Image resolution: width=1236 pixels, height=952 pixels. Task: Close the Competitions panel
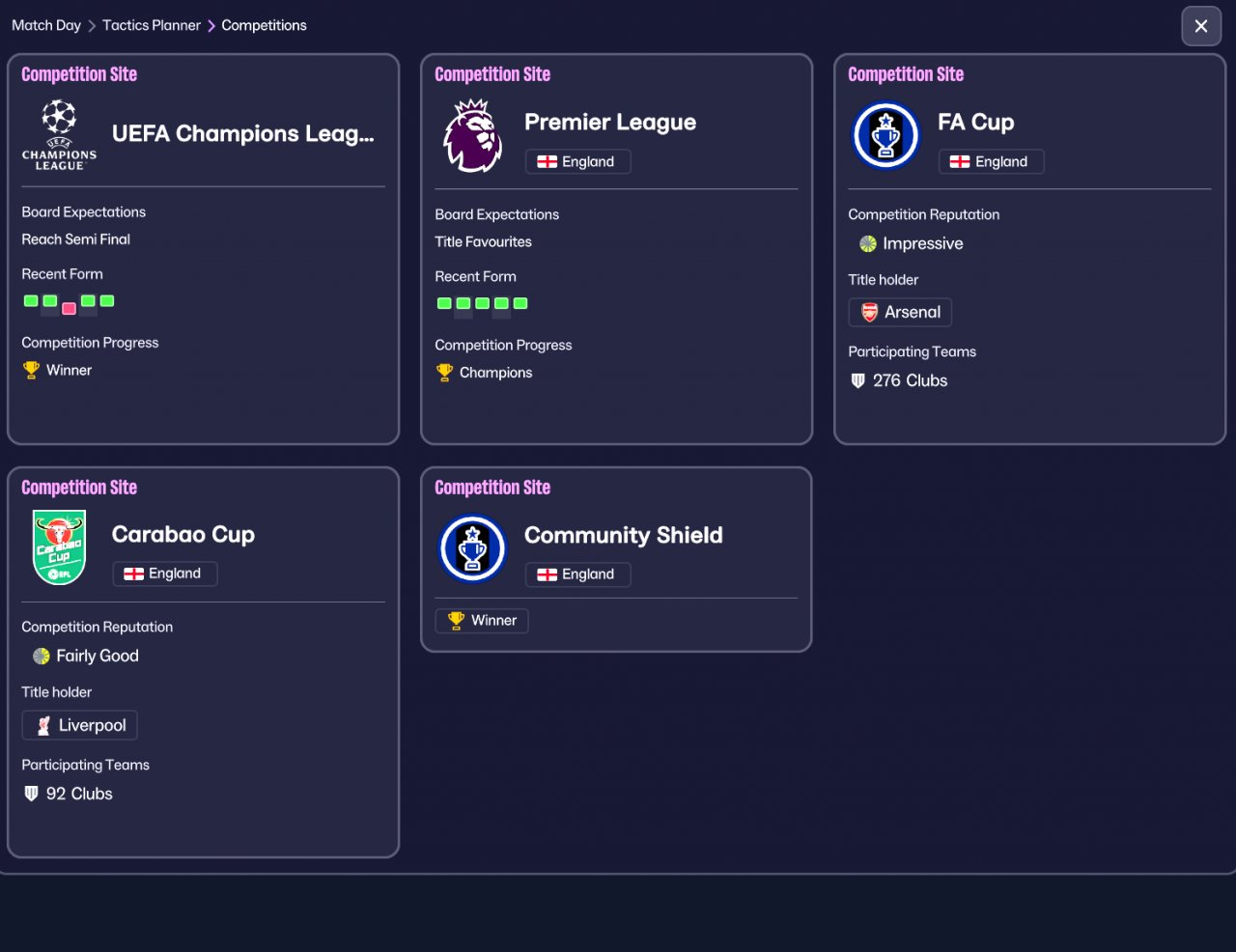pyautogui.click(x=1201, y=26)
